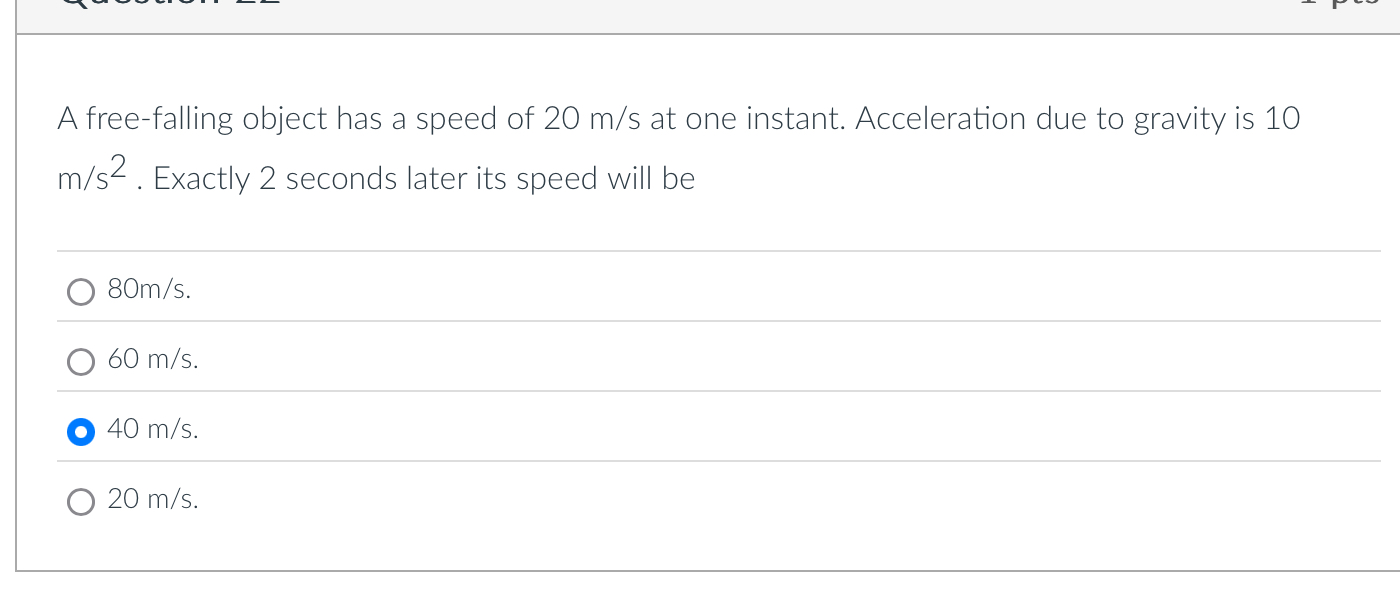This screenshot has width=1400, height=615.
Task: Click the radio button next to 60 m/s
Action: tap(81, 361)
